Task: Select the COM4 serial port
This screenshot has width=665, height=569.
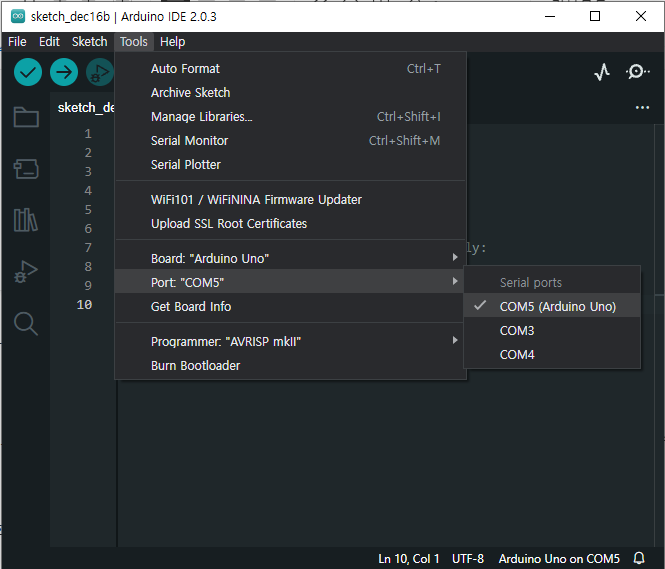Action: [x=552, y=354]
